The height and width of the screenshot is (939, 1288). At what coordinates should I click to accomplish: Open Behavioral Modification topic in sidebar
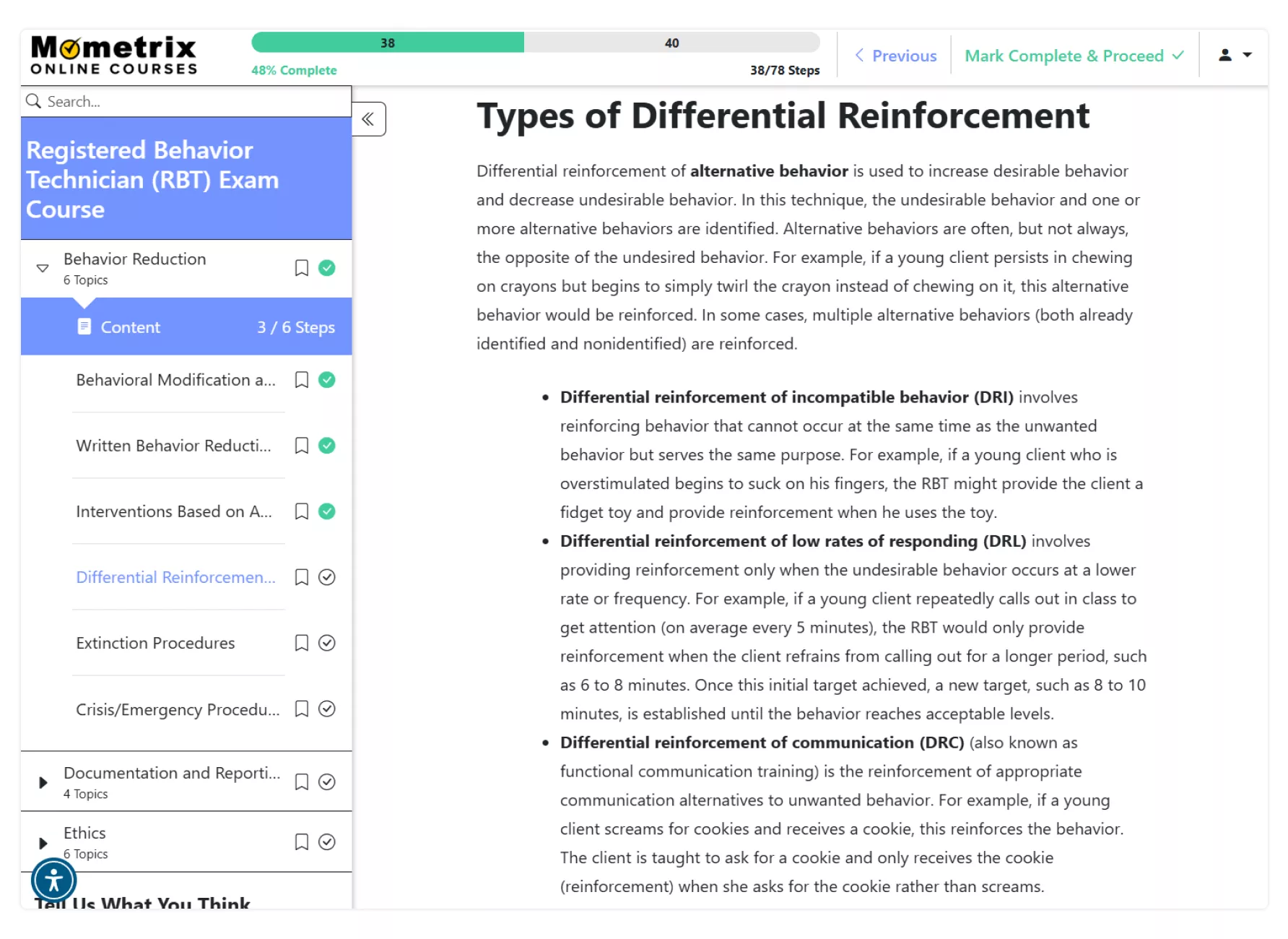(x=175, y=380)
